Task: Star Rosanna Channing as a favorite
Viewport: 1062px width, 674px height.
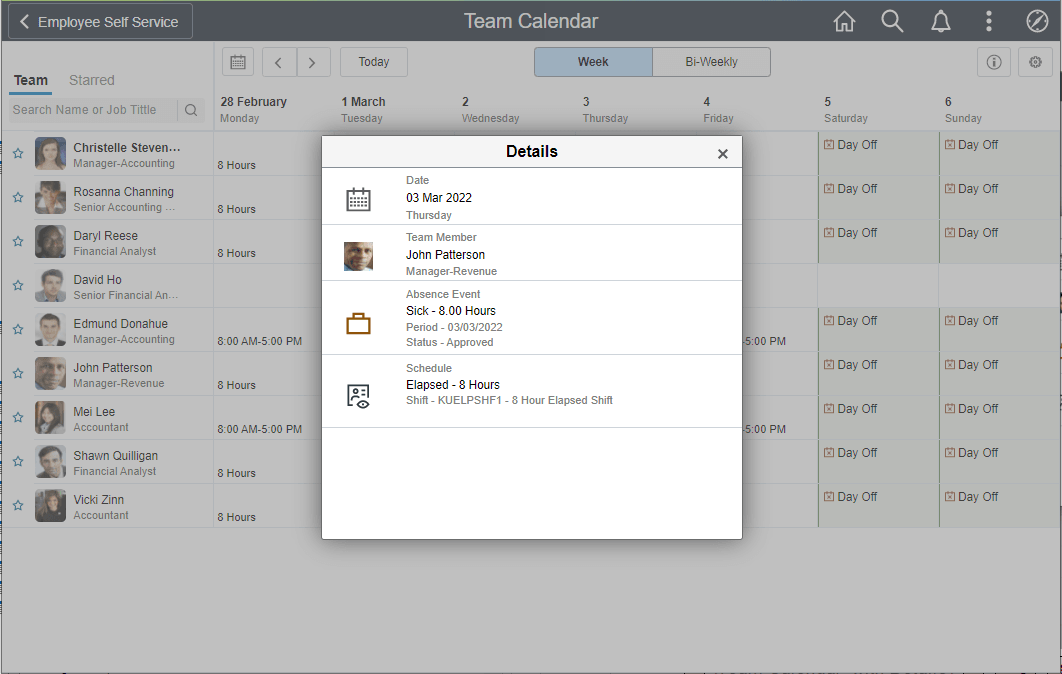Action: click(x=18, y=197)
